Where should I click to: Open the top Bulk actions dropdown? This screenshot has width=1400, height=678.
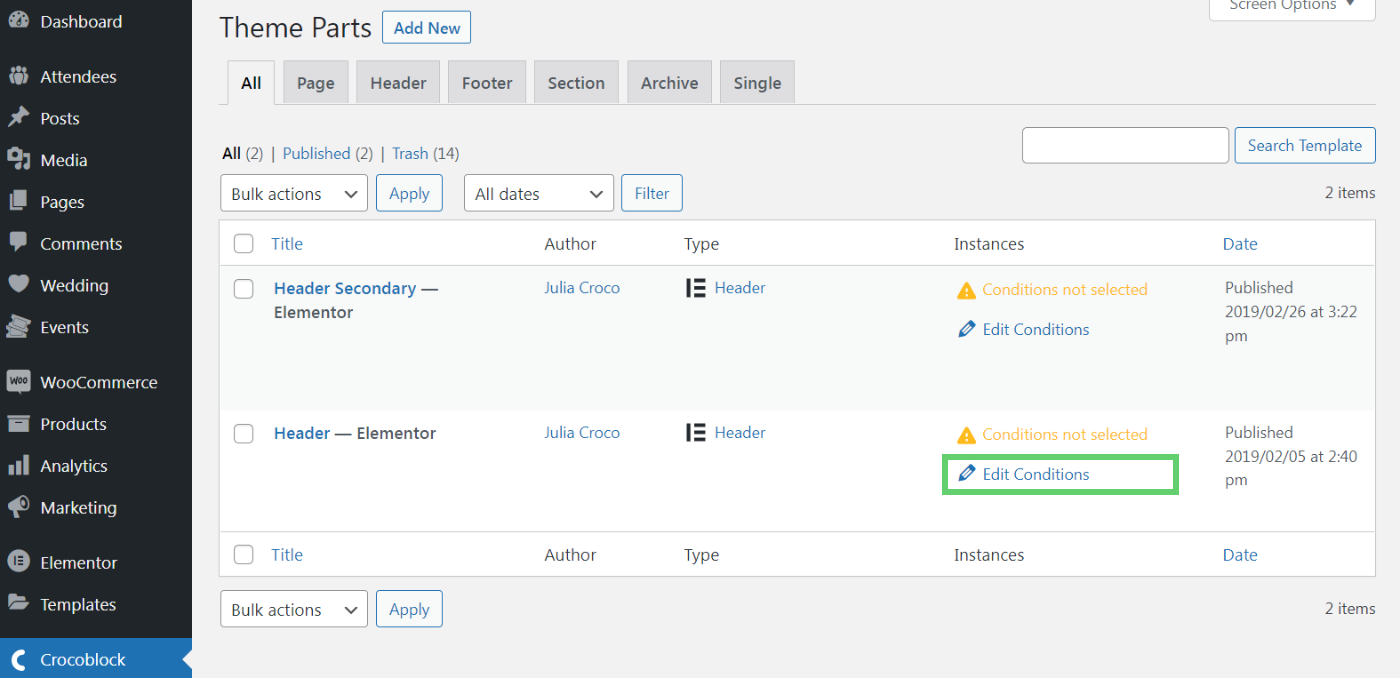[294, 194]
